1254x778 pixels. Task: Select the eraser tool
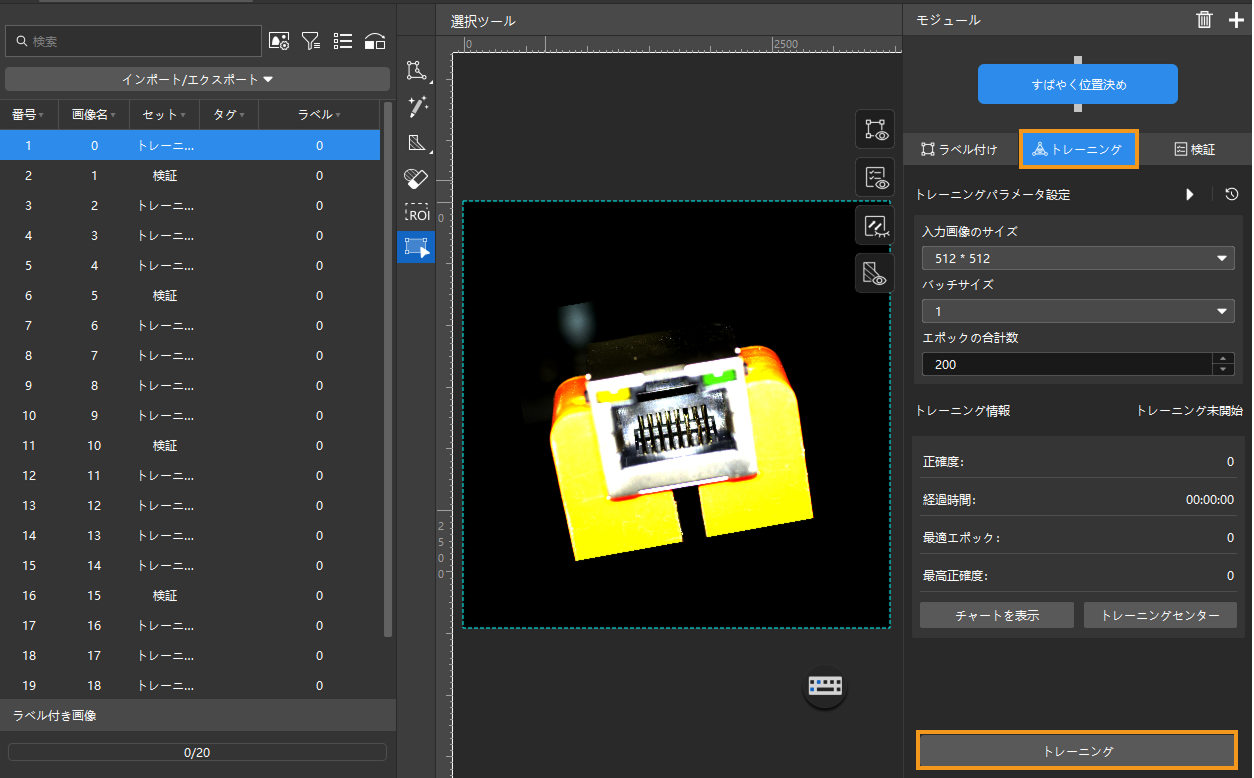click(416, 179)
